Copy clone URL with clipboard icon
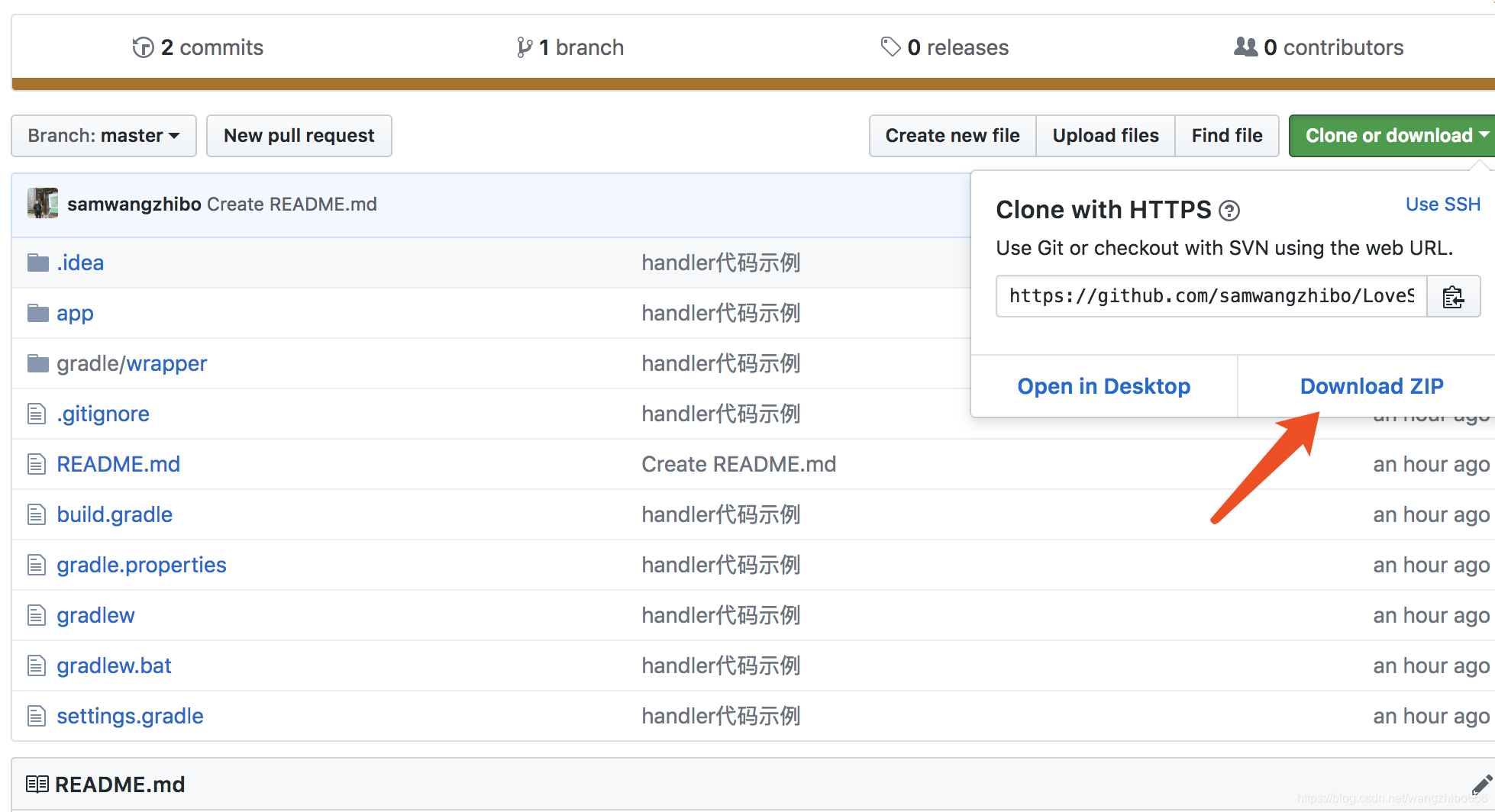The width and height of the screenshot is (1495, 812). [x=1453, y=296]
